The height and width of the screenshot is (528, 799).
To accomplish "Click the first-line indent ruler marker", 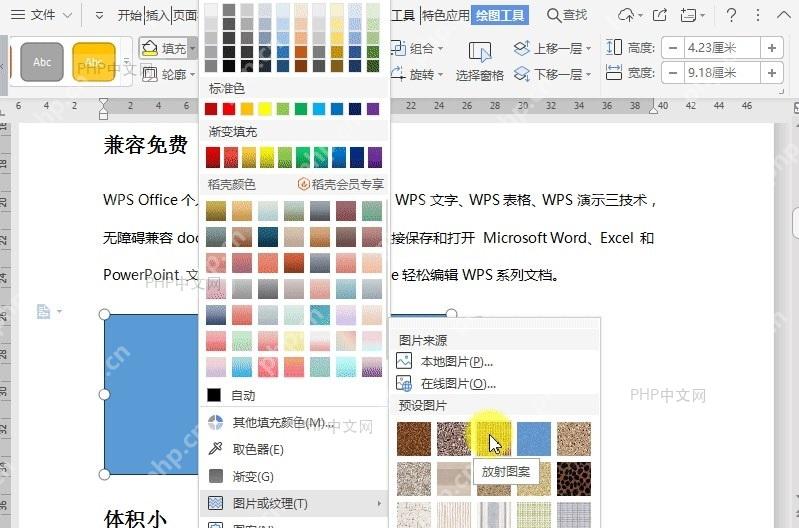I will (103, 102).
